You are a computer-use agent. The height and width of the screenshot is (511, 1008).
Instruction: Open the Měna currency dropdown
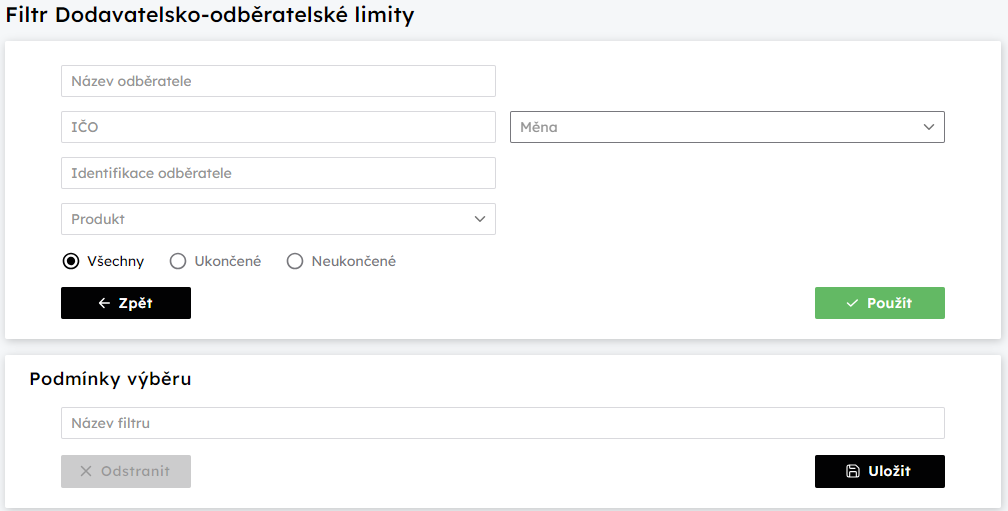click(727, 127)
